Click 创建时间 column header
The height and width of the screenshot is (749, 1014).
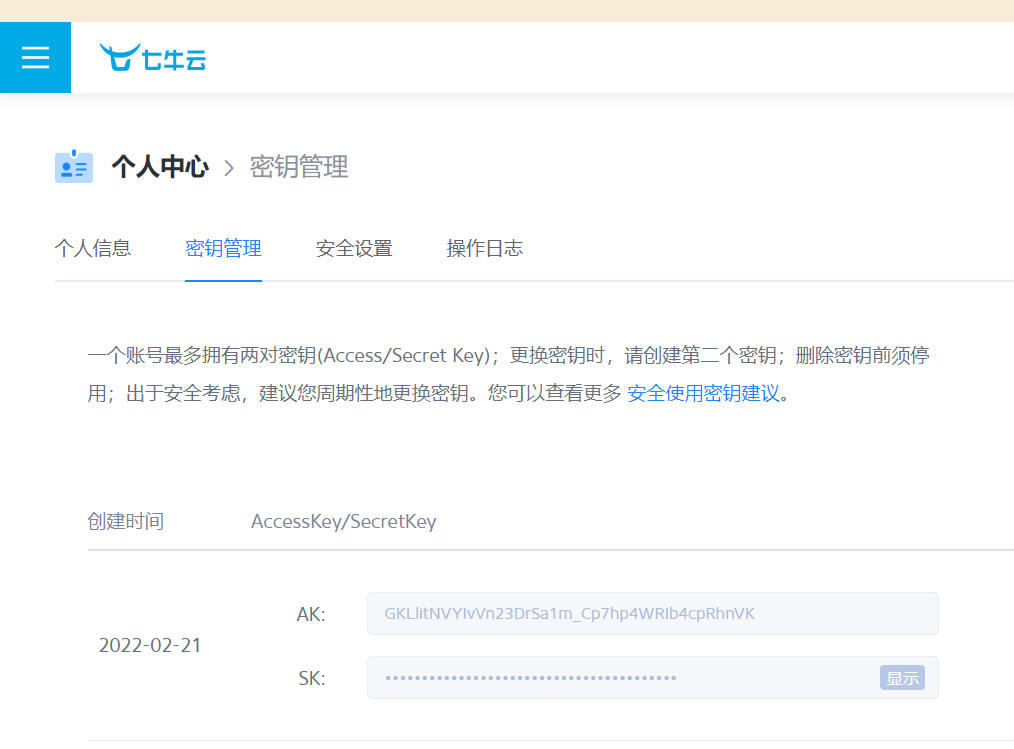point(125,521)
